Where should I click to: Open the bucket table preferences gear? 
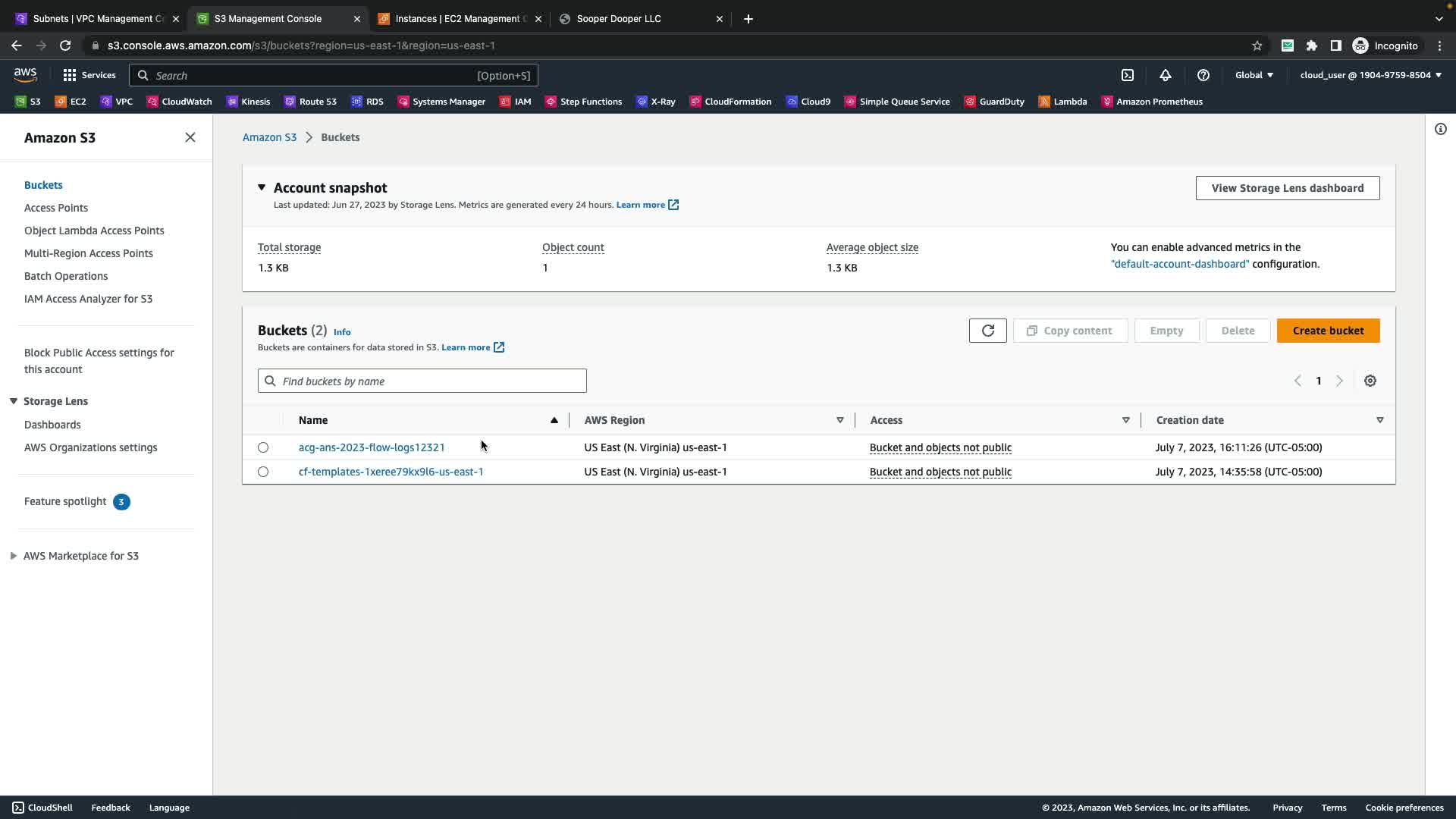(1370, 381)
